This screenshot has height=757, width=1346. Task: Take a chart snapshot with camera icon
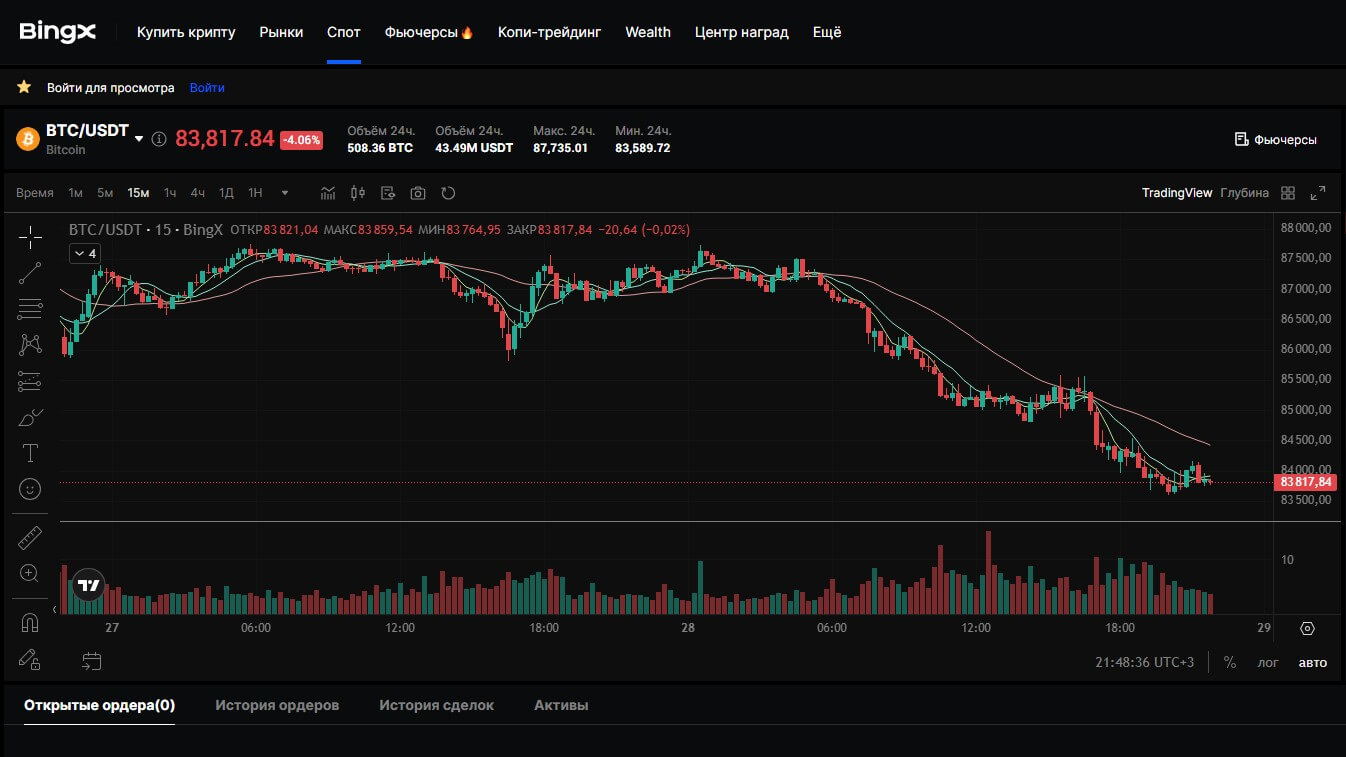[x=418, y=193]
